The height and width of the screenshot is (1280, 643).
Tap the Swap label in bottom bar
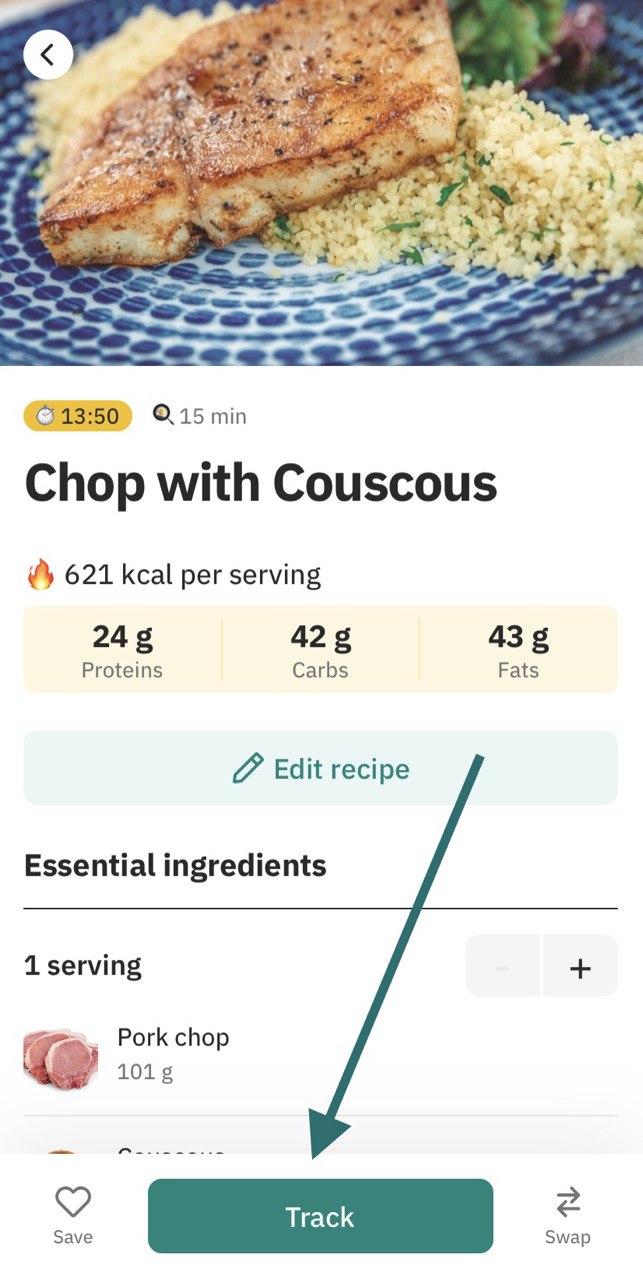568,1237
